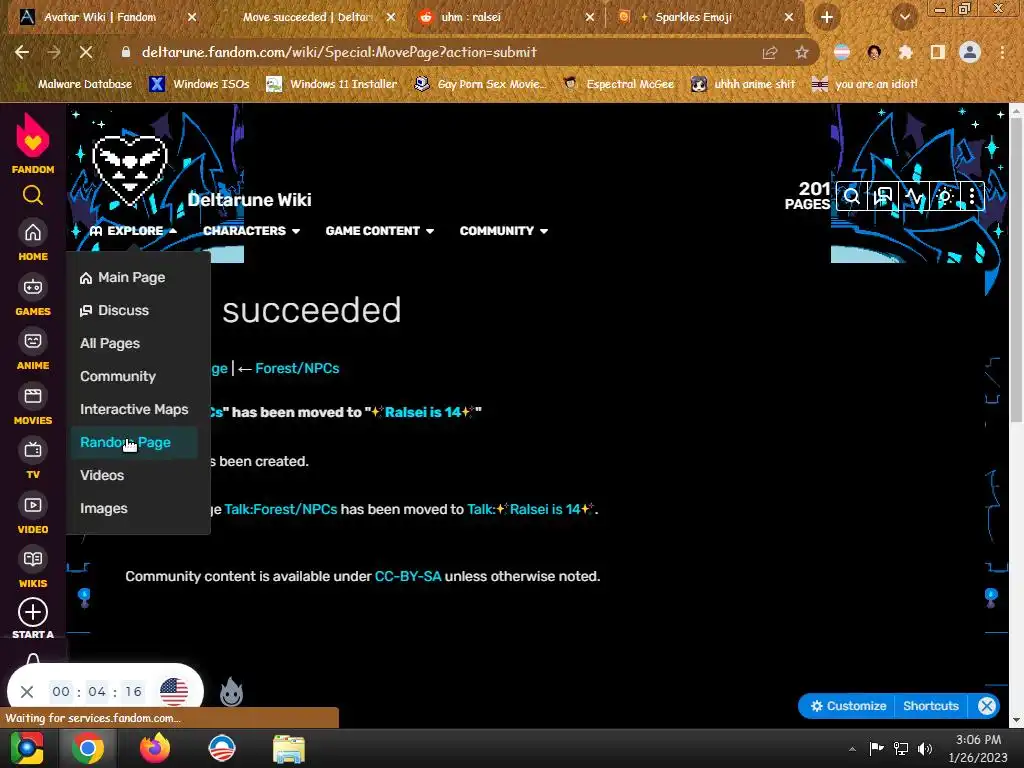Open the wiki more options dots menu
This screenshot has width=1024, height=768.
(x=972, y=196)
